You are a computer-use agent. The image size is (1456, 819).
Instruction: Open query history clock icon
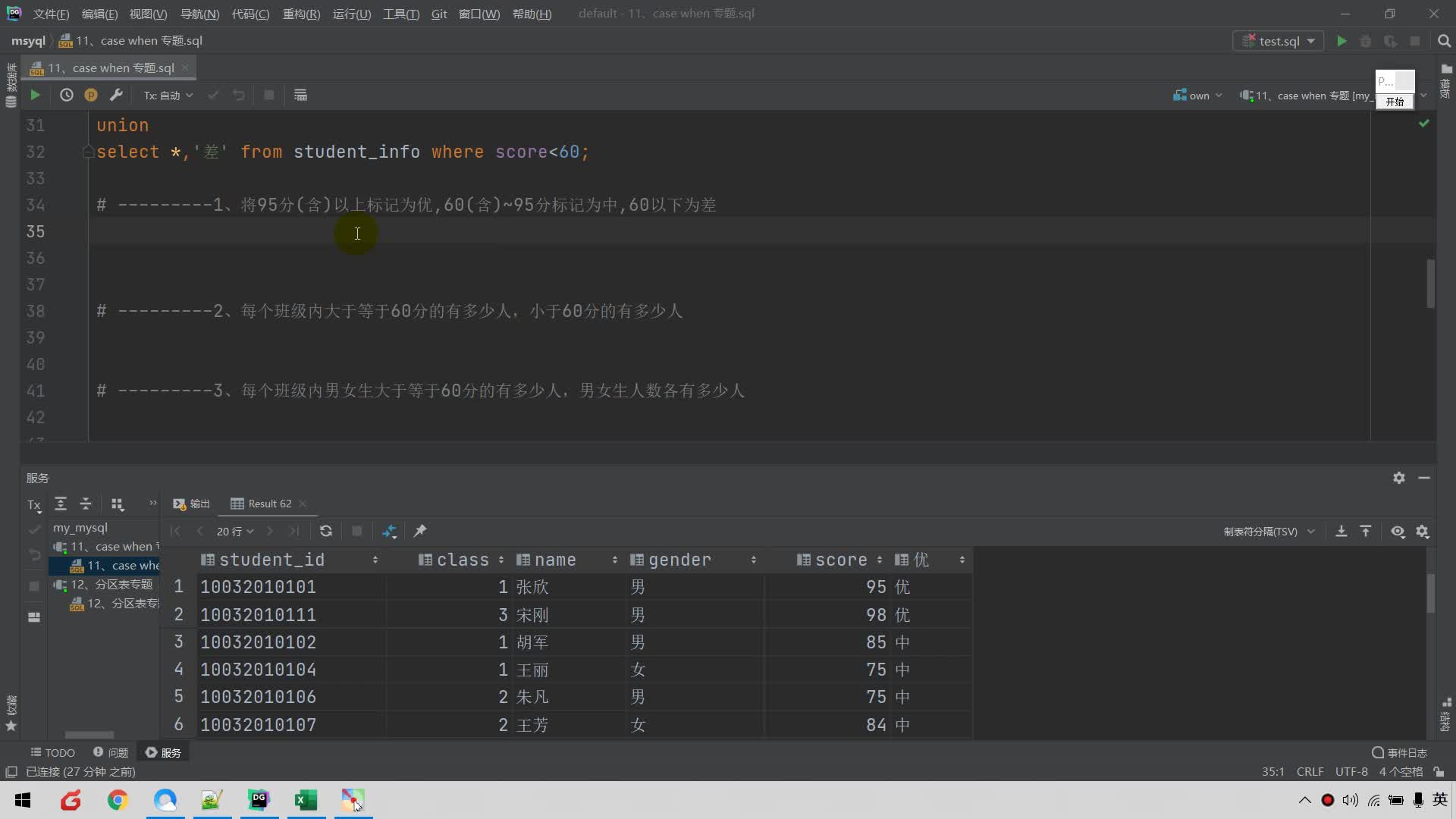[x=67, y=95]
